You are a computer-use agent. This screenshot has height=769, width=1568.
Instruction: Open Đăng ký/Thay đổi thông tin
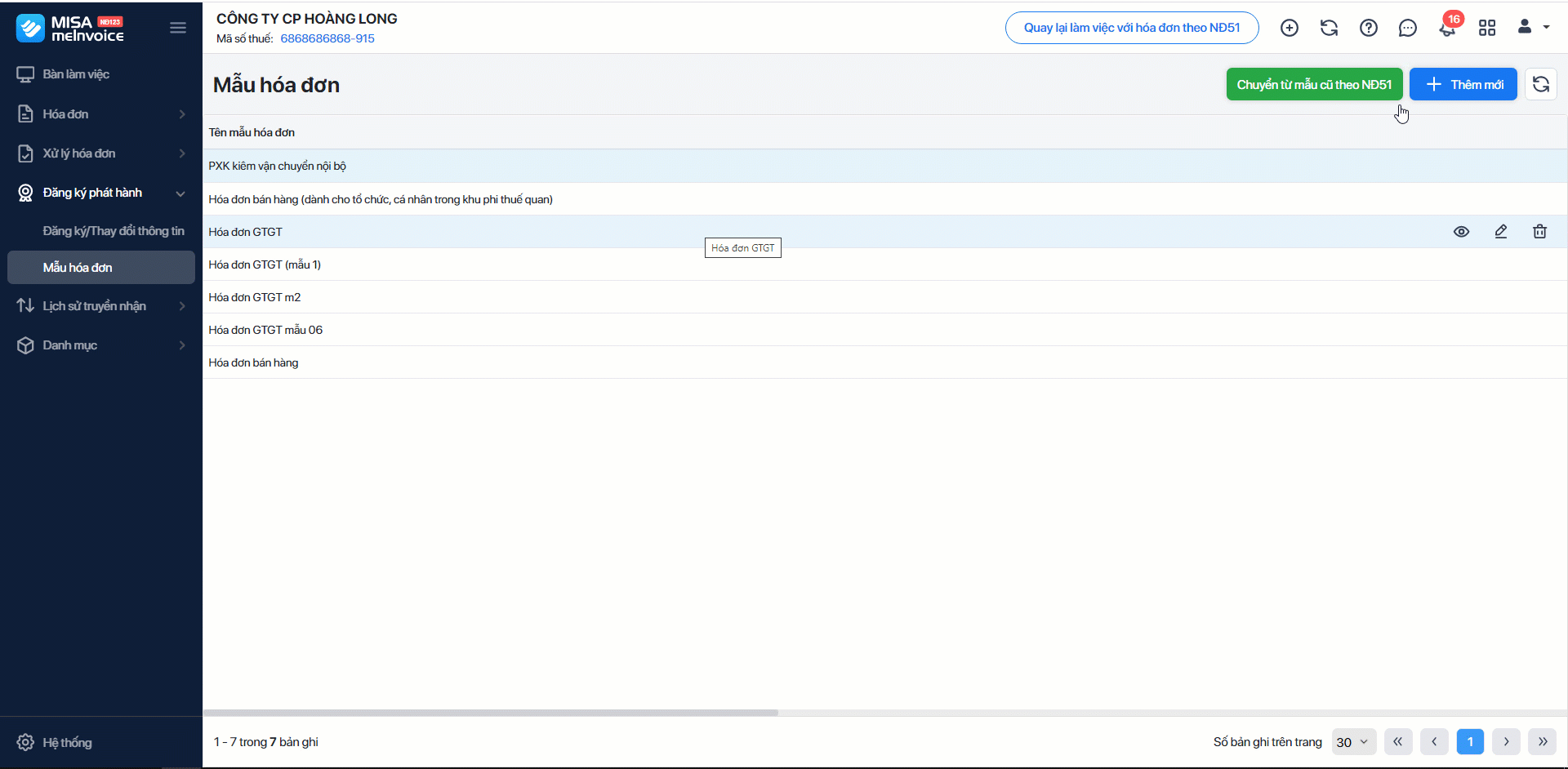coord(114,231)
